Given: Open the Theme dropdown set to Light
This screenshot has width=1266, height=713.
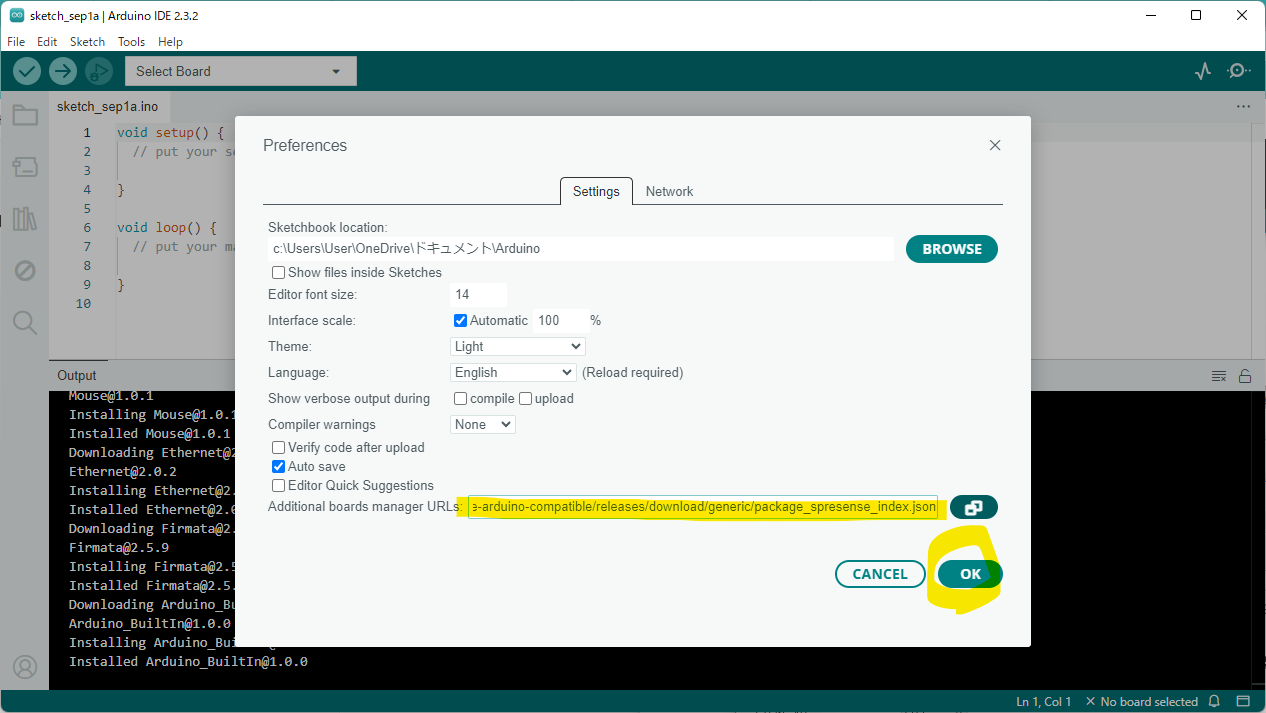Looking at the screenshot, I should coord(517,347).
